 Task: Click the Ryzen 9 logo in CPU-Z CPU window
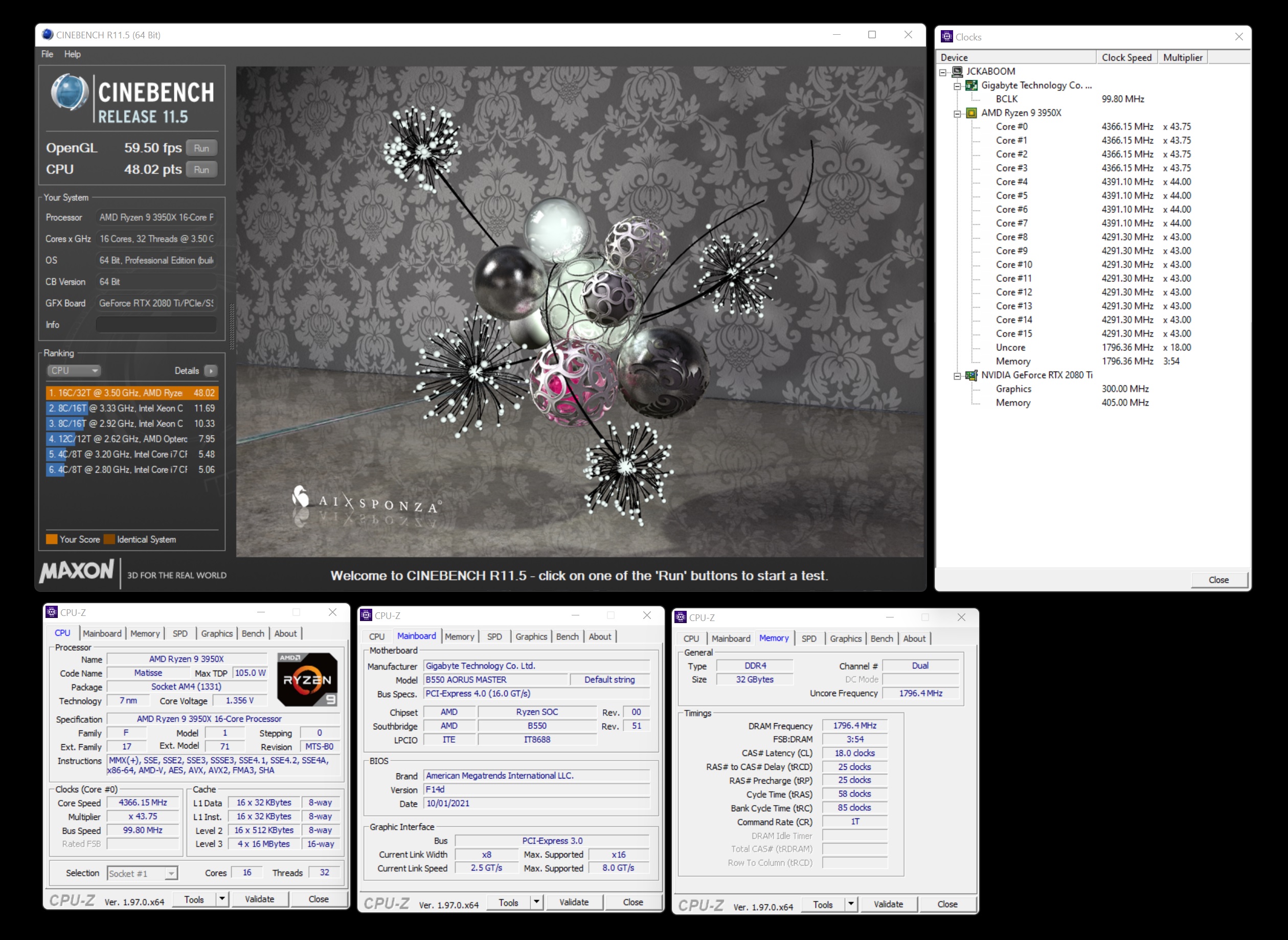point(307,679)
